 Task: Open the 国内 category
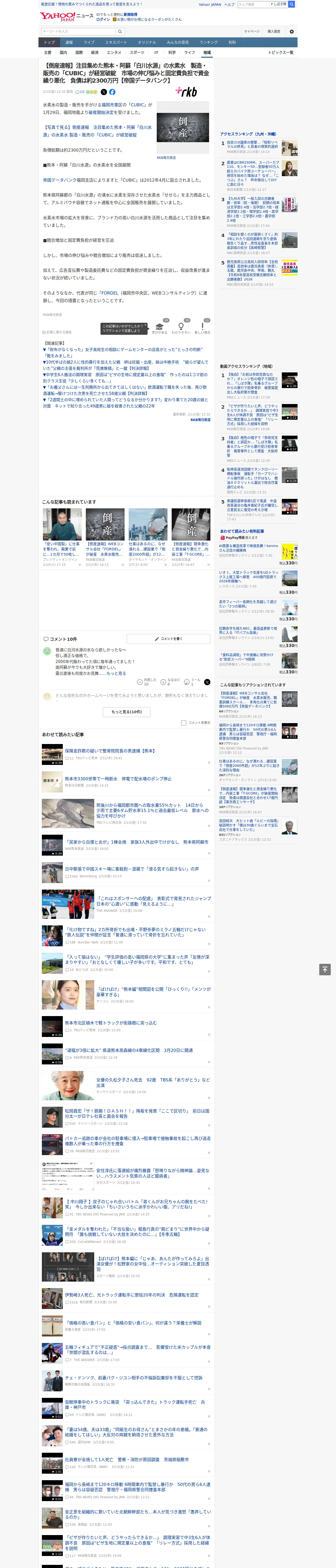63,52
